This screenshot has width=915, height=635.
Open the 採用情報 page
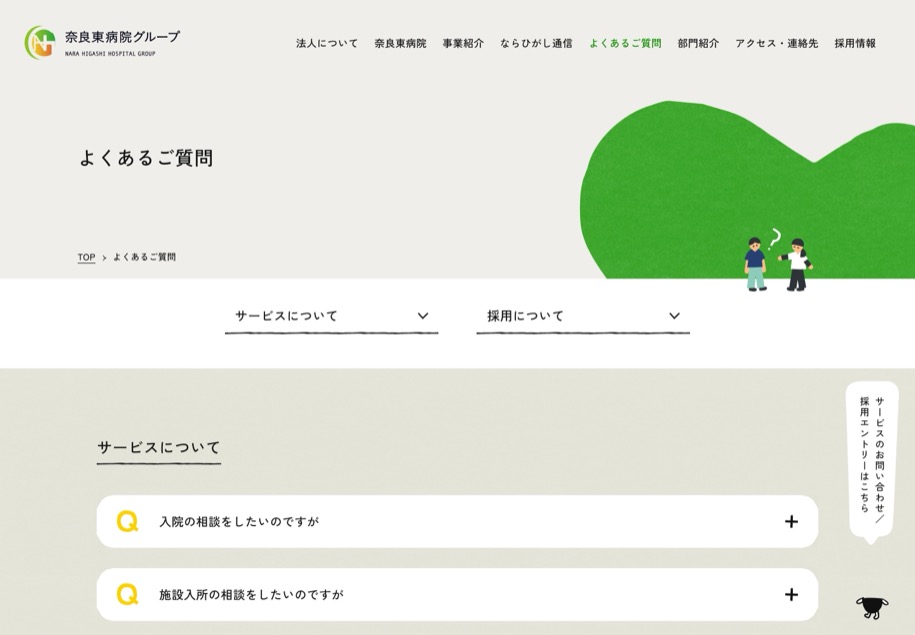click(x=855, y=43)
